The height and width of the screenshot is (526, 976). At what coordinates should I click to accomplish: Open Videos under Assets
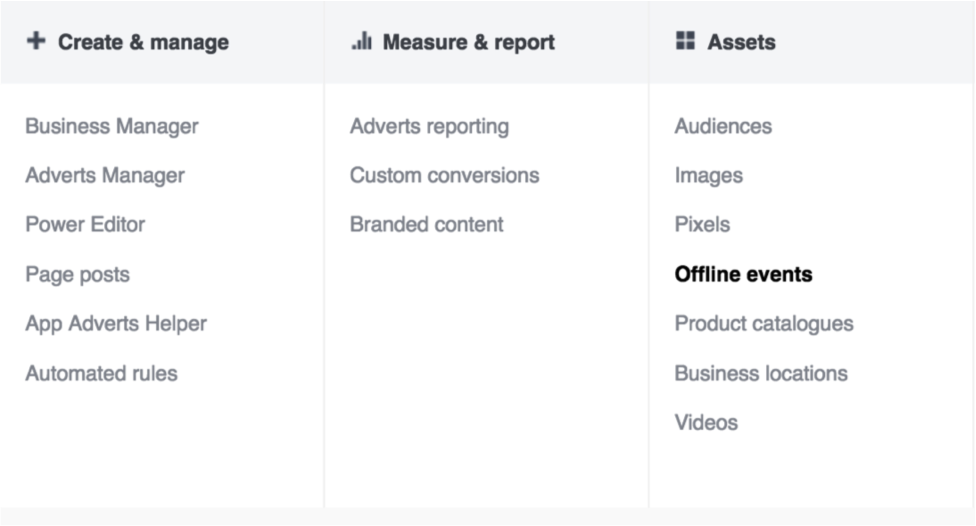(x=706, y=422)
